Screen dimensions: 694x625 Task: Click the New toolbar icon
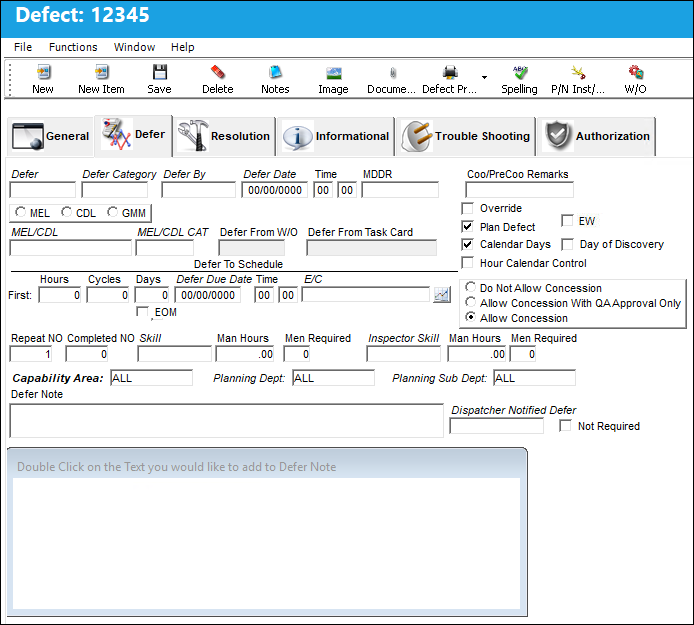coord(43,72)
